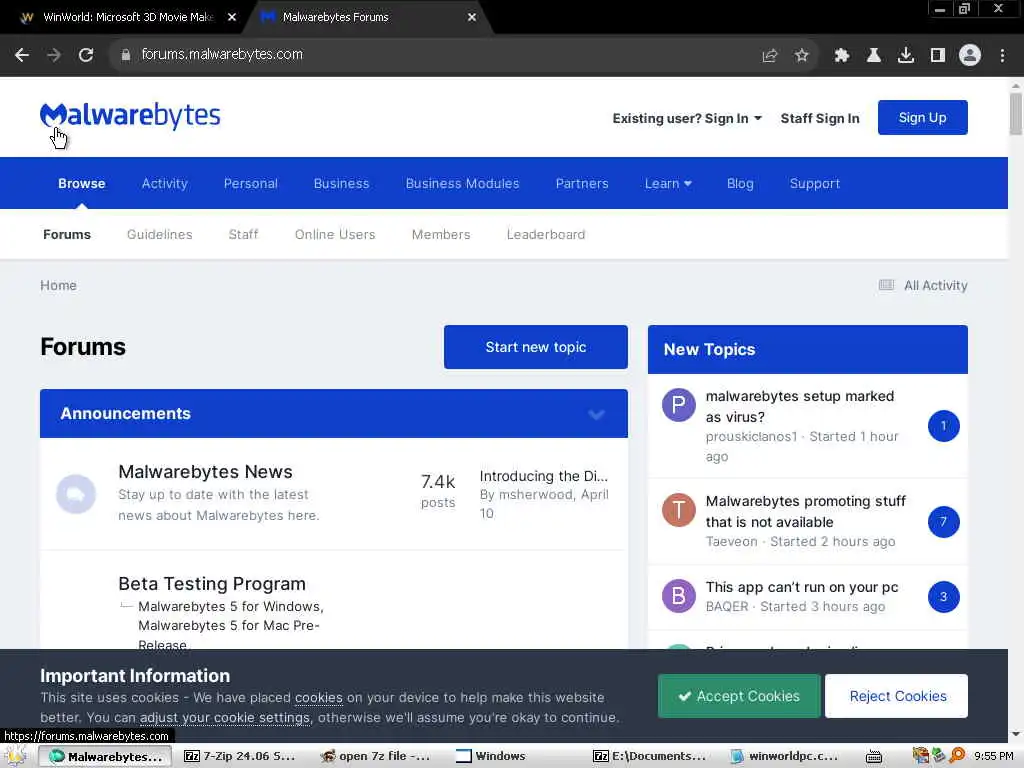Open the Beta Testing Program forum
The image size is (1024, 768).
(x=212, y=584)
